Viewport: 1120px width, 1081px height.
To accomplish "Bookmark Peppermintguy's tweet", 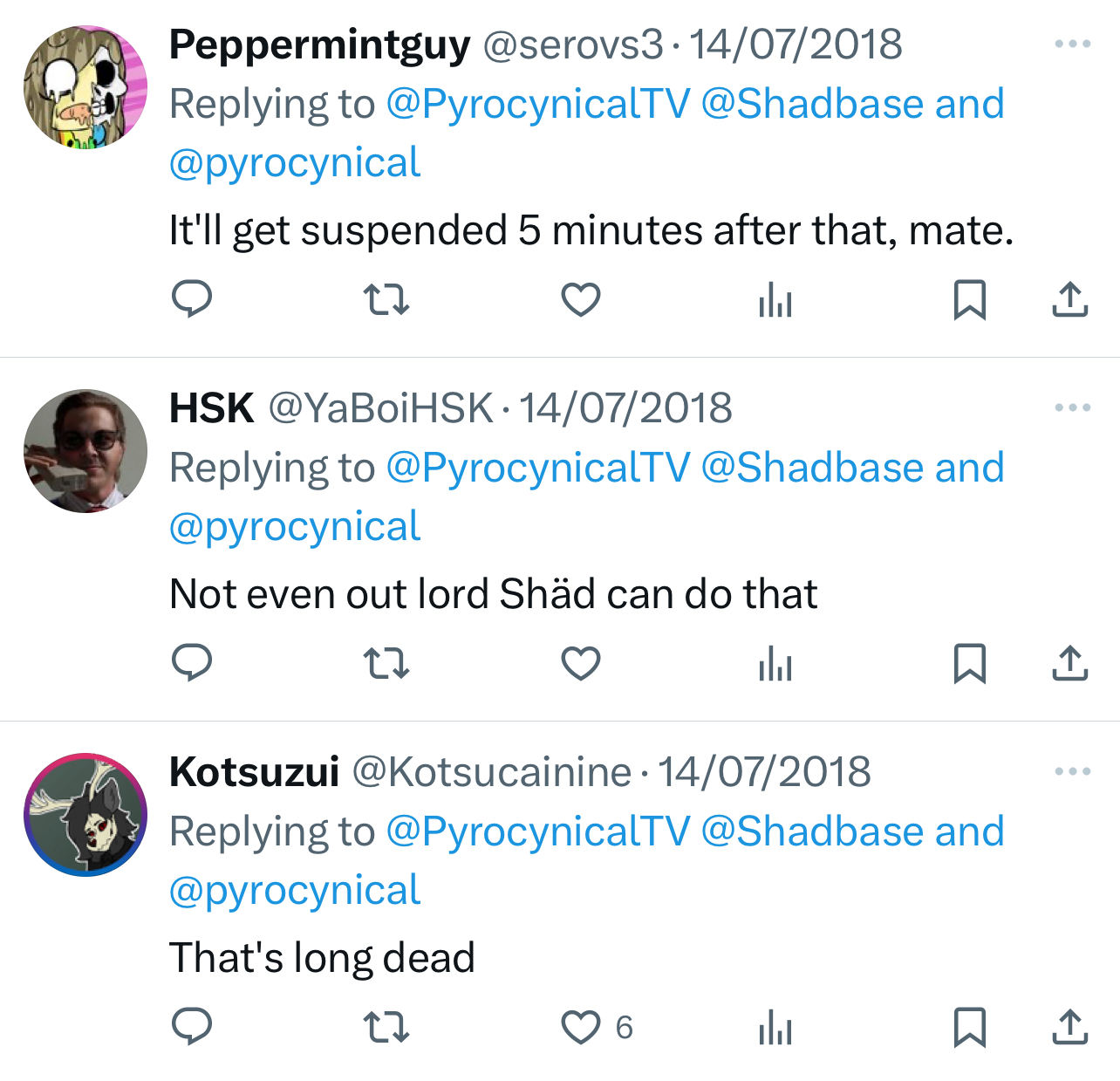I will point(969,299).
